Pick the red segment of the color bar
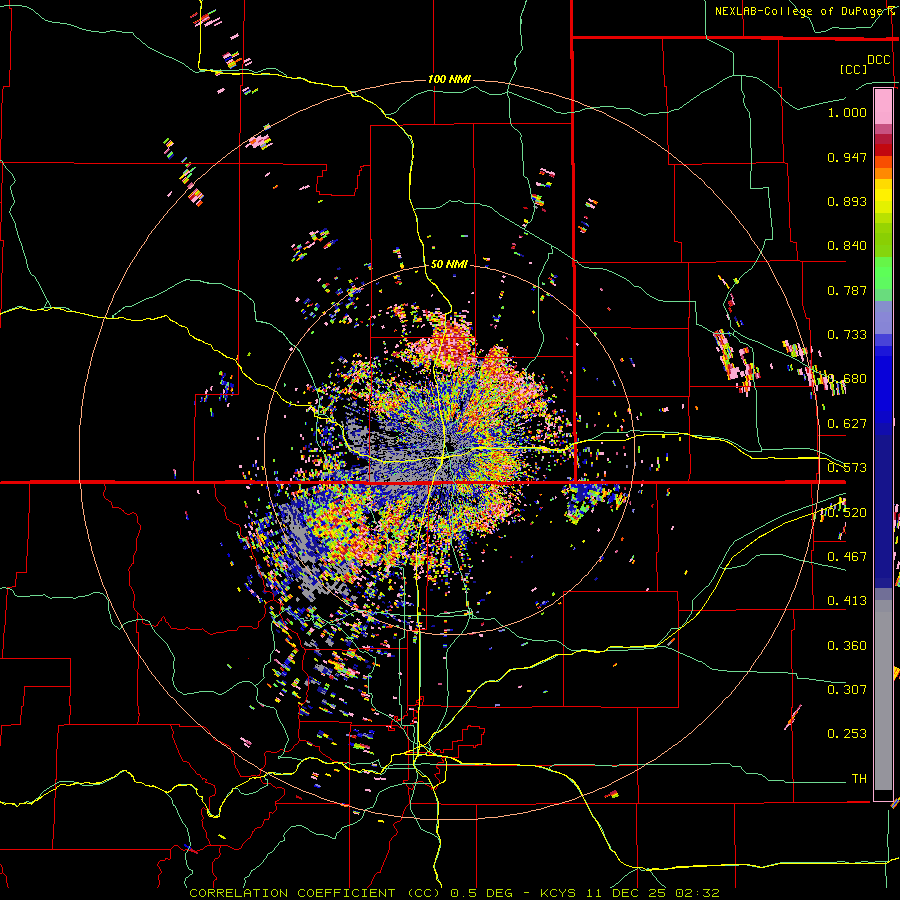900x900 pixels. pyautogui.click(x=883, y=150)
